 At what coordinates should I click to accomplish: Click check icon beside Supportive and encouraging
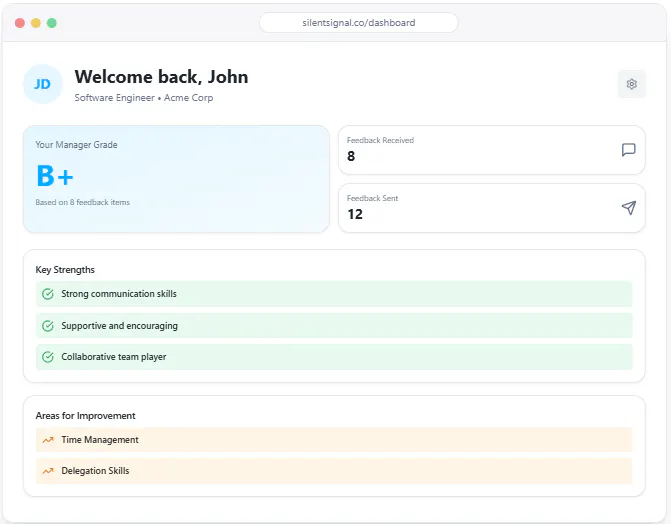[48, 326]
